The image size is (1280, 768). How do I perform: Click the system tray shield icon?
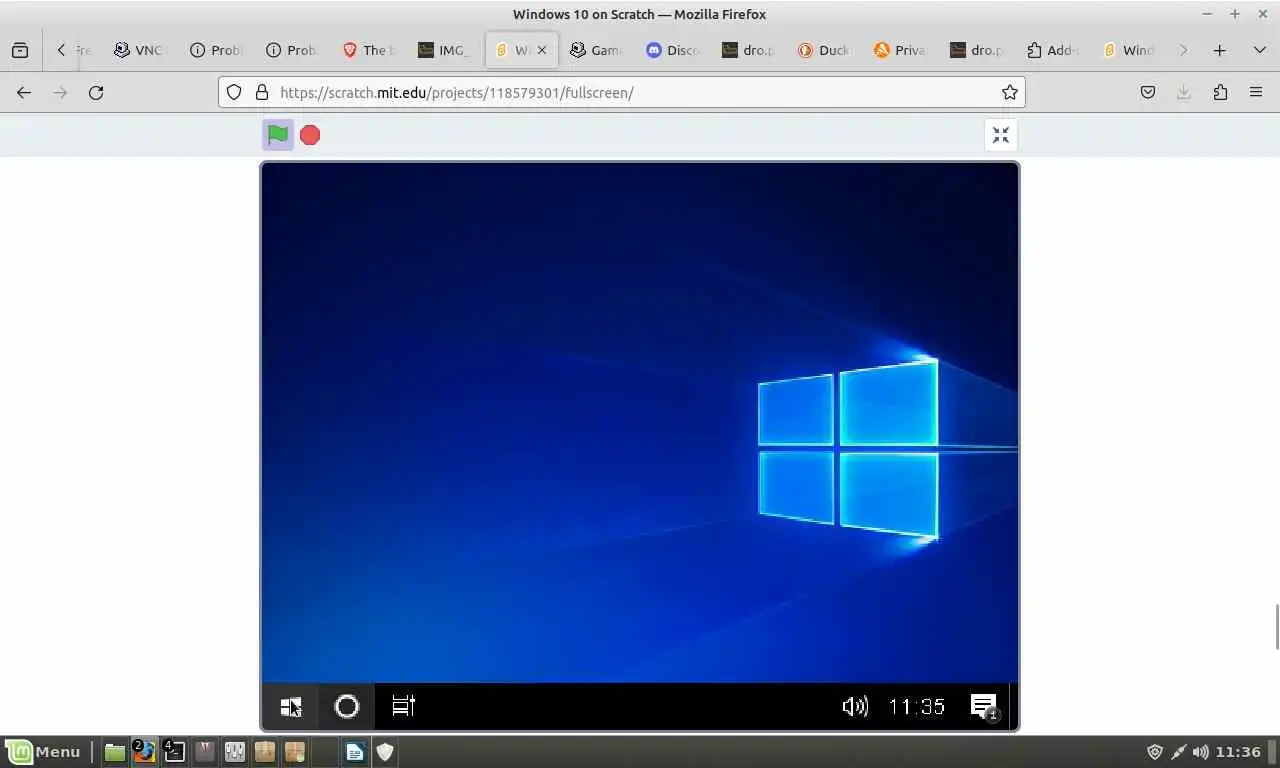pos(1155,752)
